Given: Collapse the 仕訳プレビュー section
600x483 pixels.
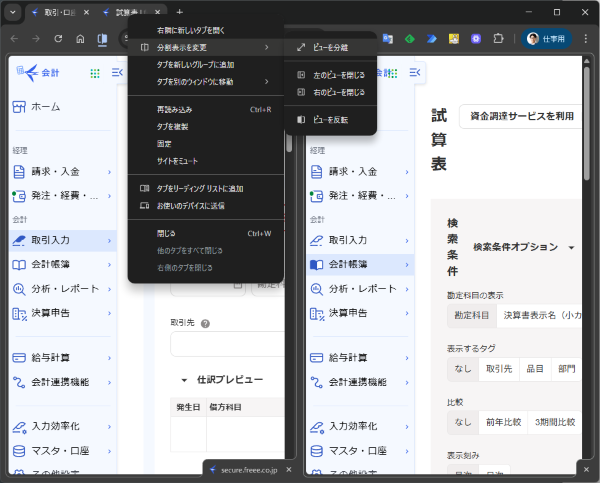Looking at the screenshot, I should 184,380.
